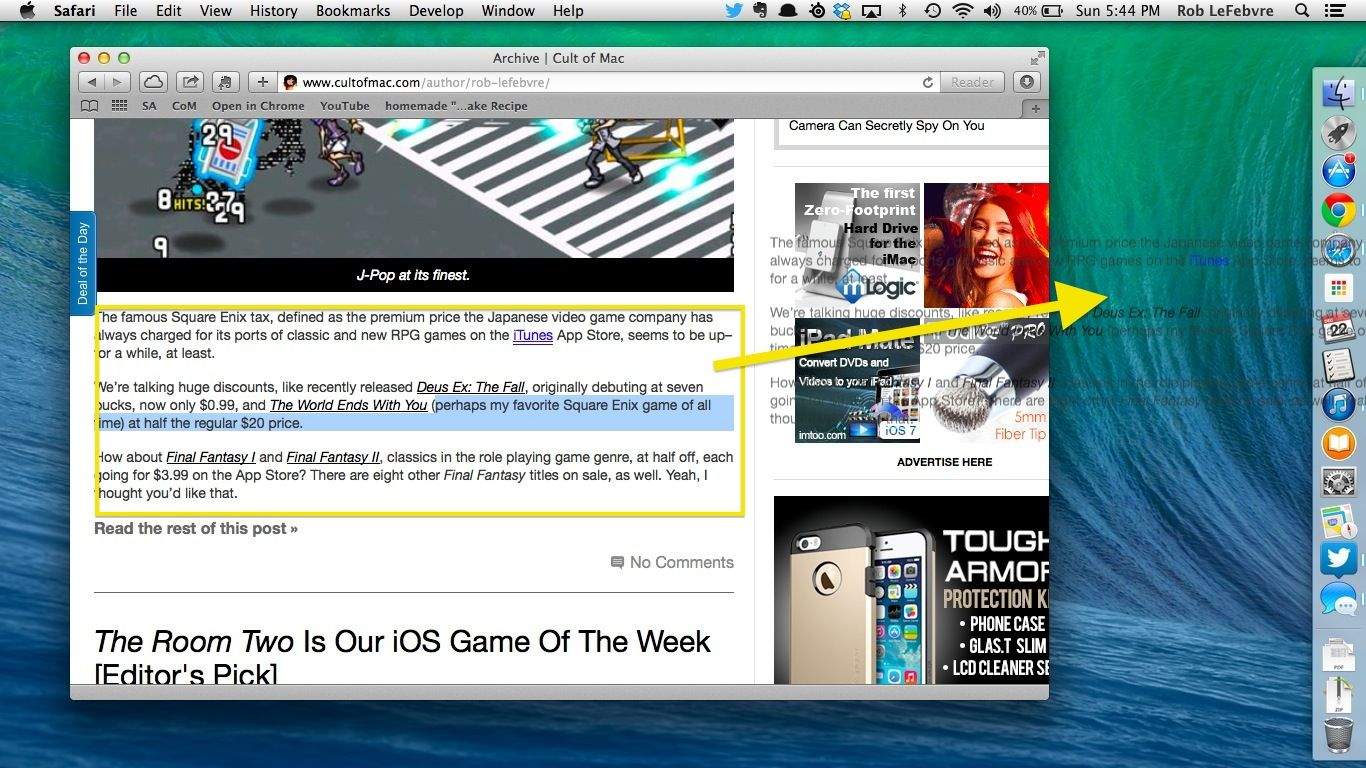
Task: Open System Preferences from the Dock
Action: point(1338,482)
